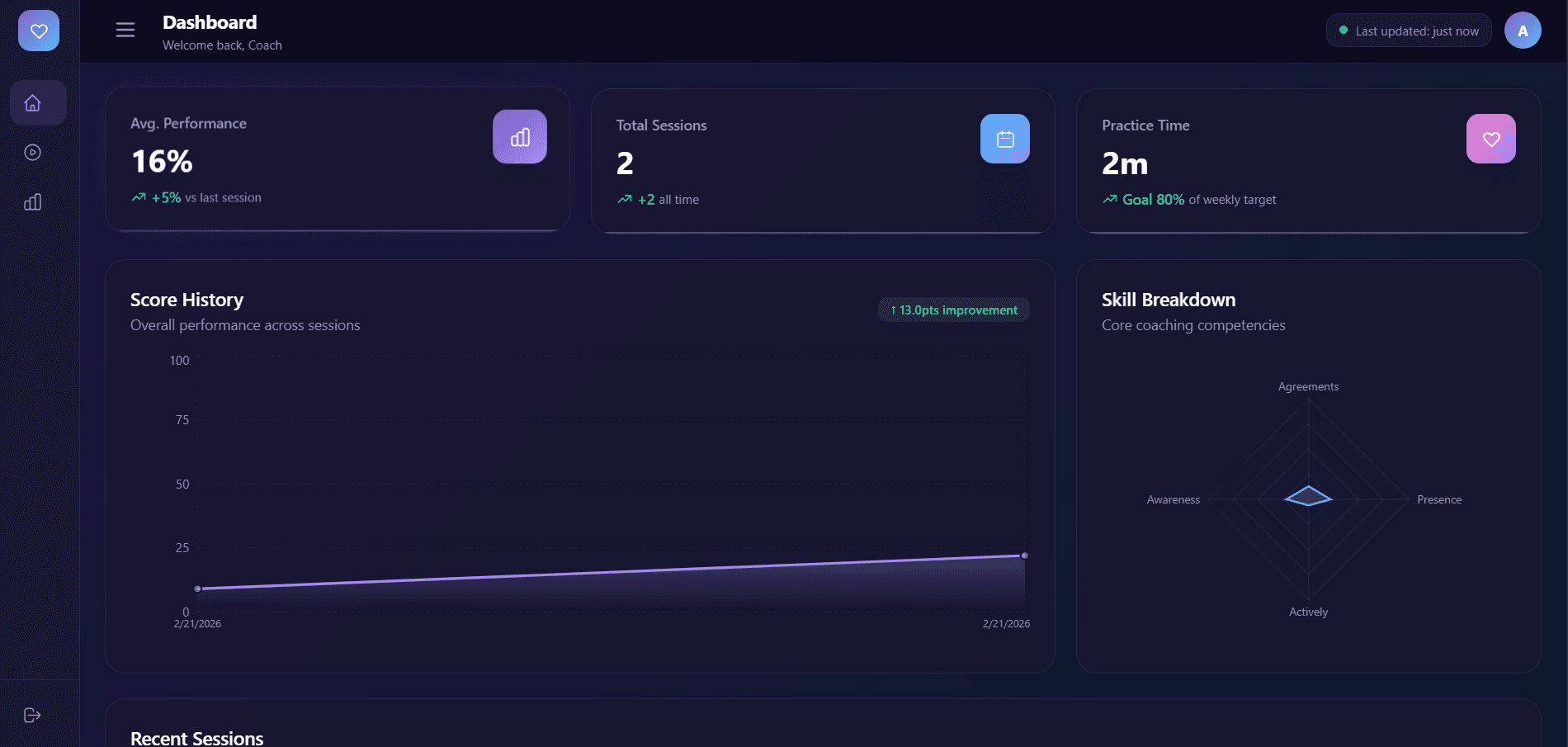Click the +5% vs last session text

206,198
